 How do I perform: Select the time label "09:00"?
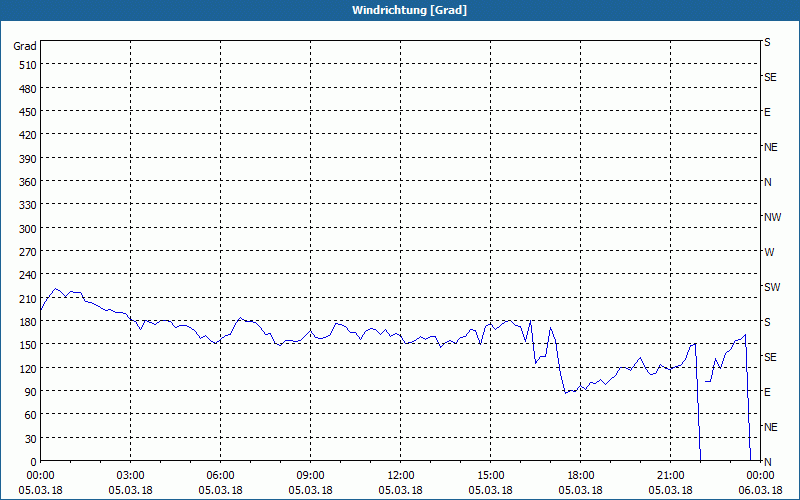pyautogui.click(x=310, y=476)
